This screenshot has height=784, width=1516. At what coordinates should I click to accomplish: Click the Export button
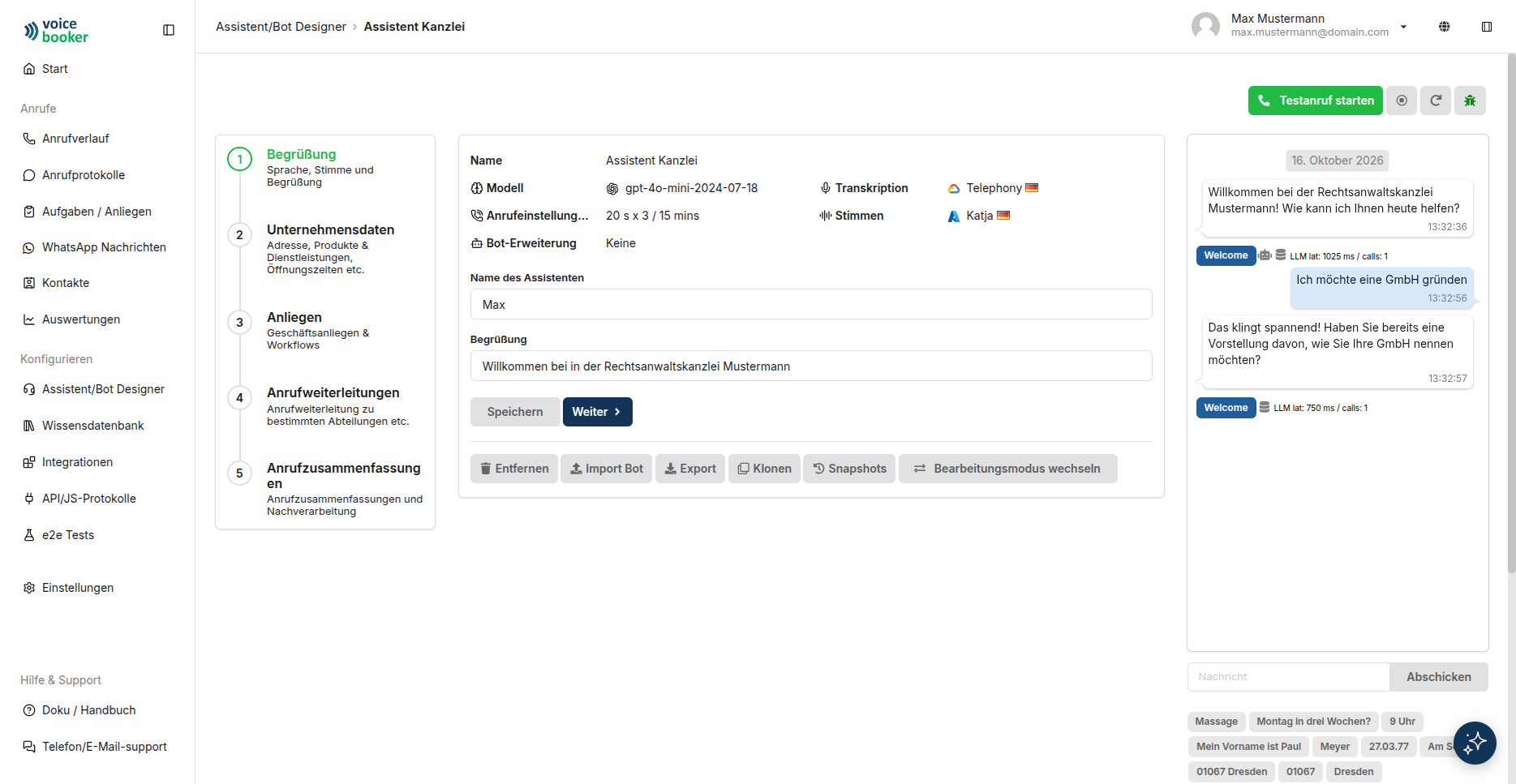tap(690, 469)
